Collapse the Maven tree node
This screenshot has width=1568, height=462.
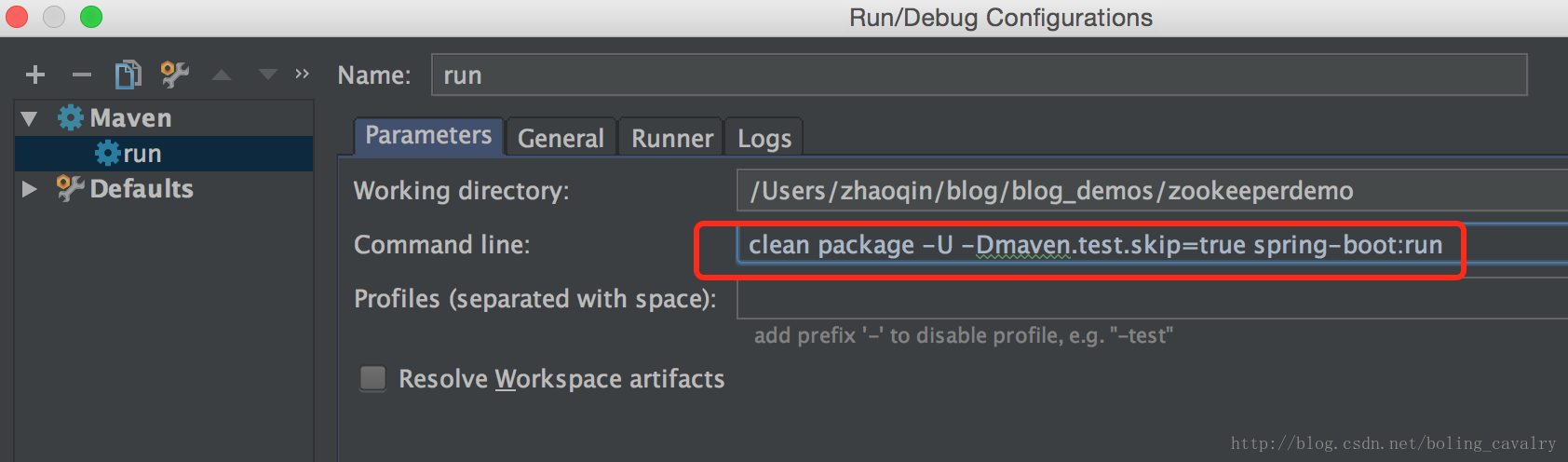30,118
